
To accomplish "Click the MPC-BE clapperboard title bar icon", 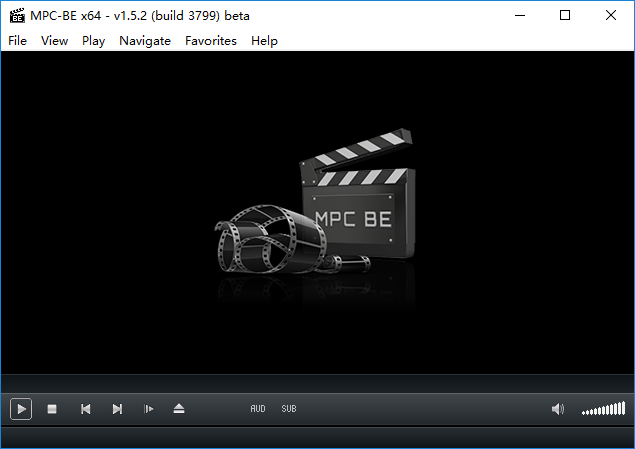I will 17,16.
